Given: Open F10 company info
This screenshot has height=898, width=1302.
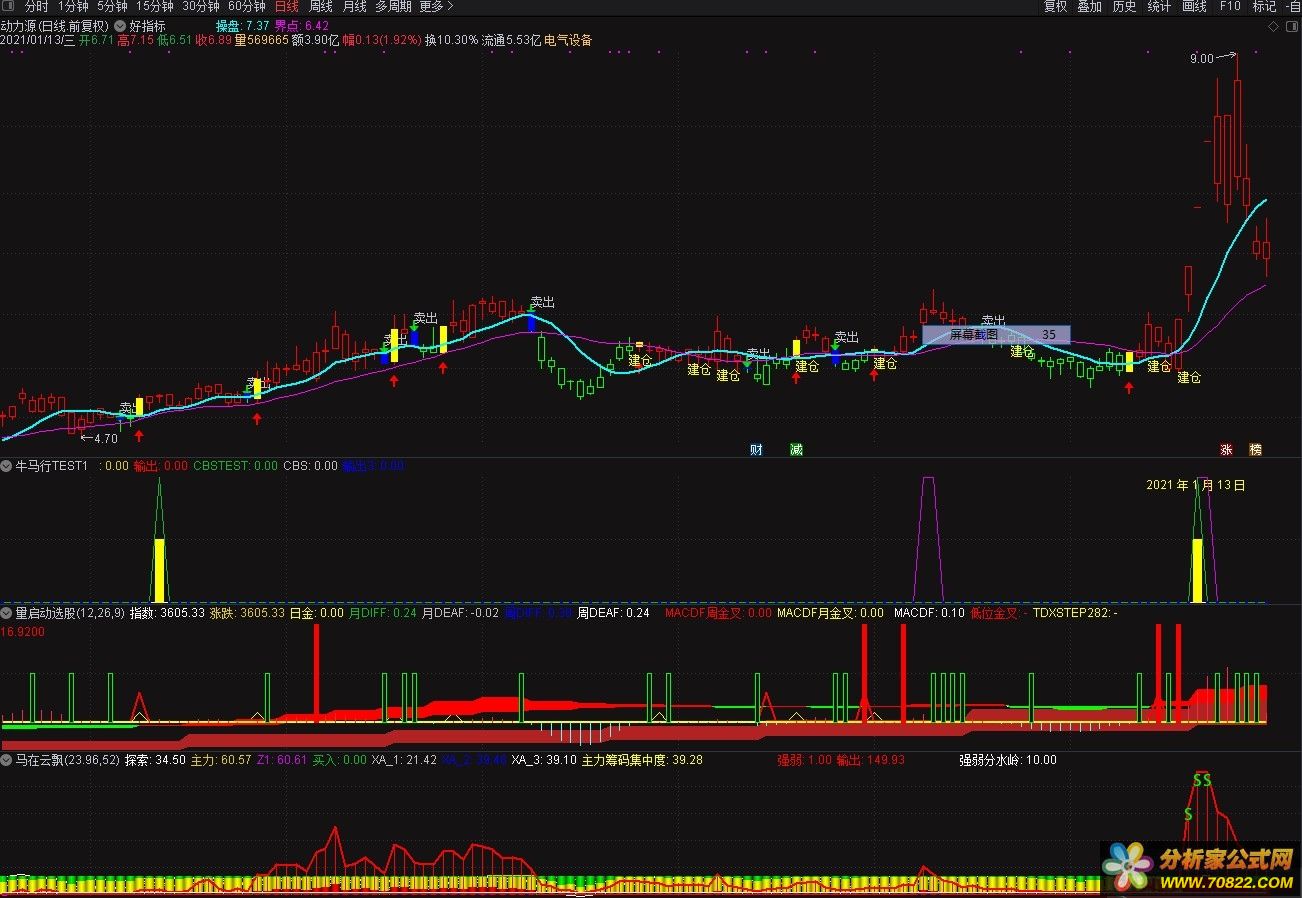Looking at the screenshot, I should pyautogui.click(x=1231, y=7).
